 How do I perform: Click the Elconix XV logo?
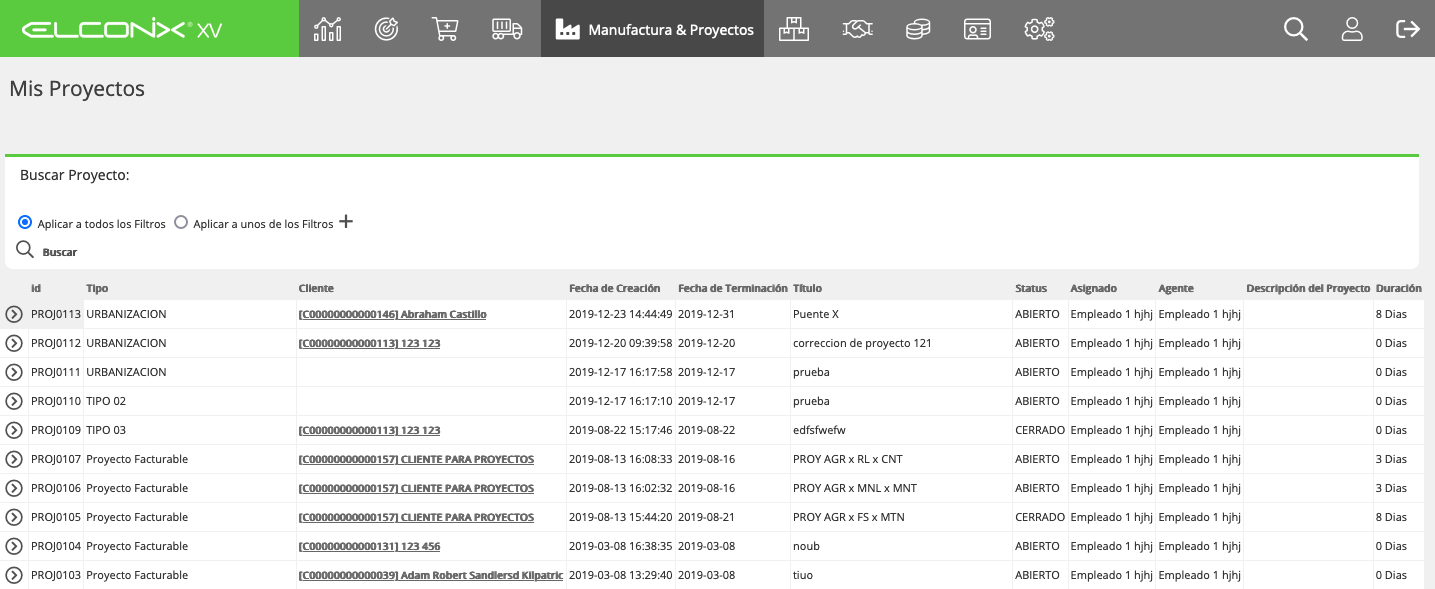tap(122, 30)
